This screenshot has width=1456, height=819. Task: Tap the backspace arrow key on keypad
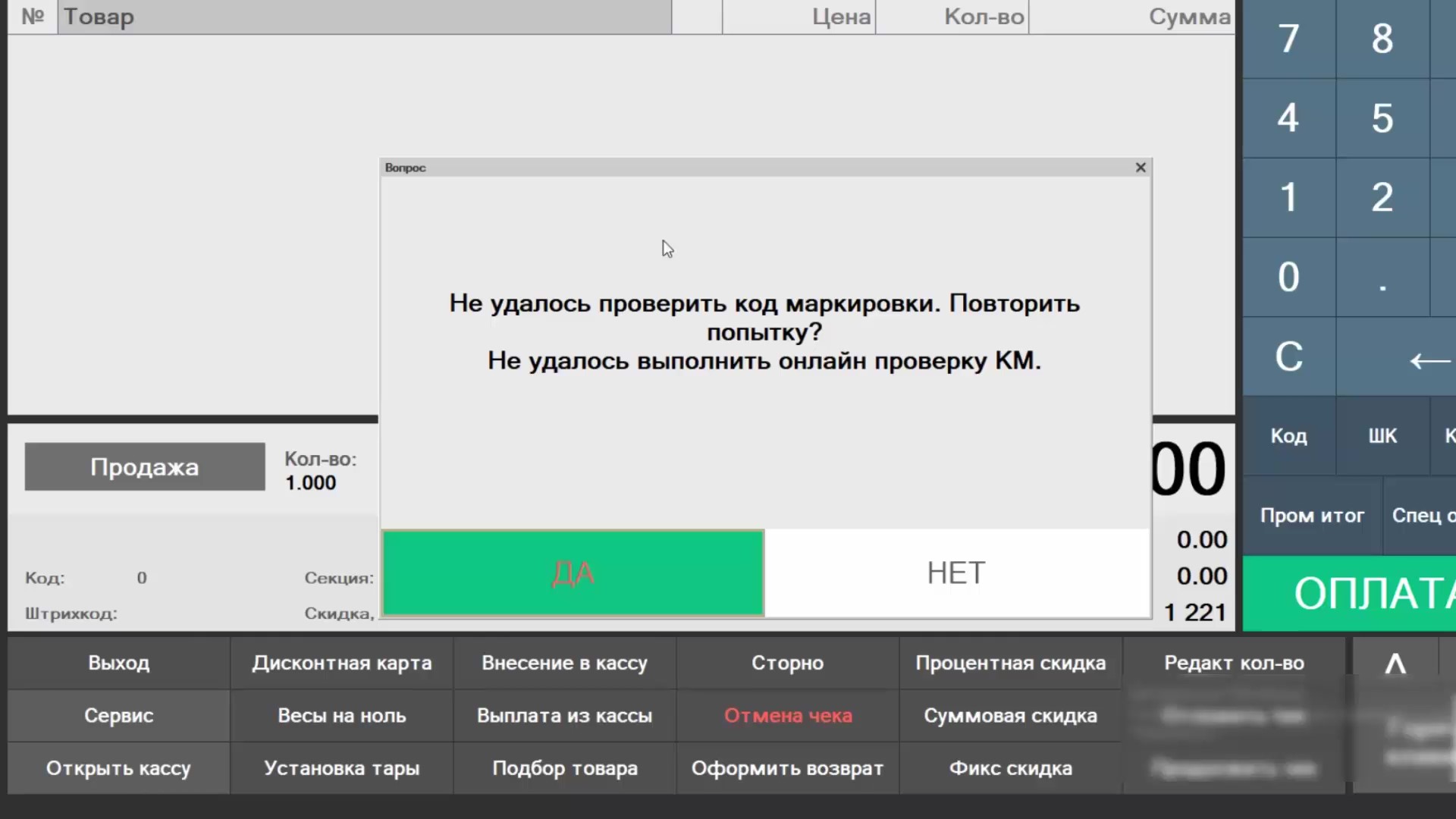1429,357
